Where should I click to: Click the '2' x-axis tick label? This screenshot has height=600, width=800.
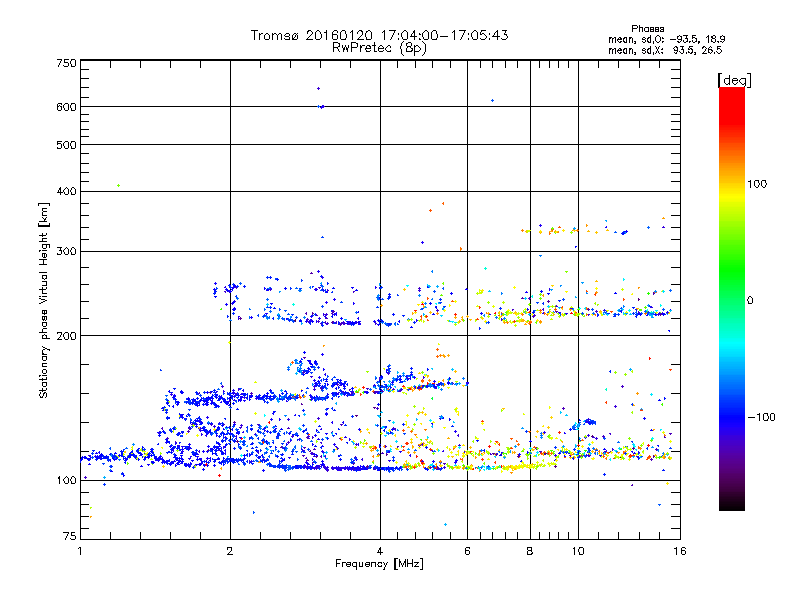tap(230, 551)
